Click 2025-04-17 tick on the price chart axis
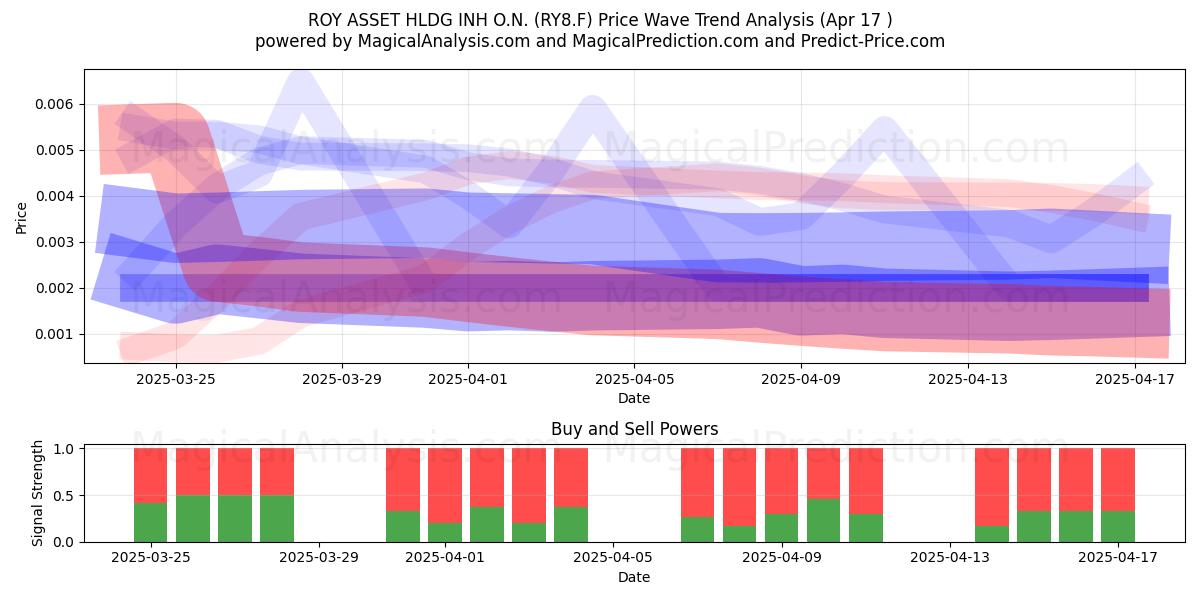This screenshot has width=1200, height=600. click(x=1135, y=379)
